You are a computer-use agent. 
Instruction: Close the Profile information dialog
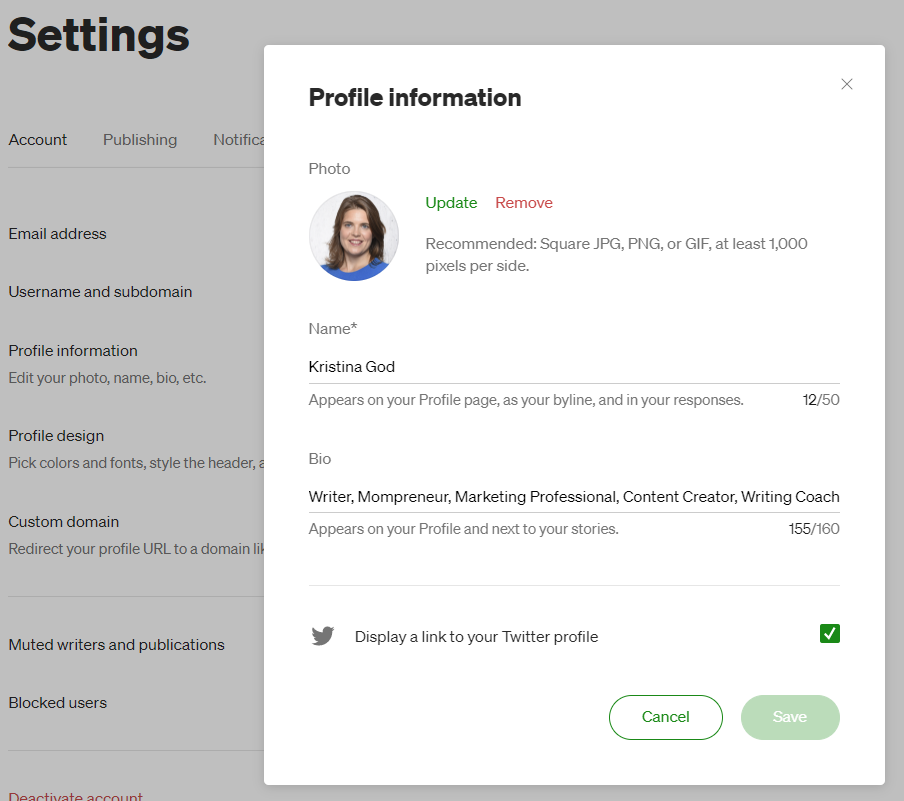pyautogui.click(x=846, y=84)
